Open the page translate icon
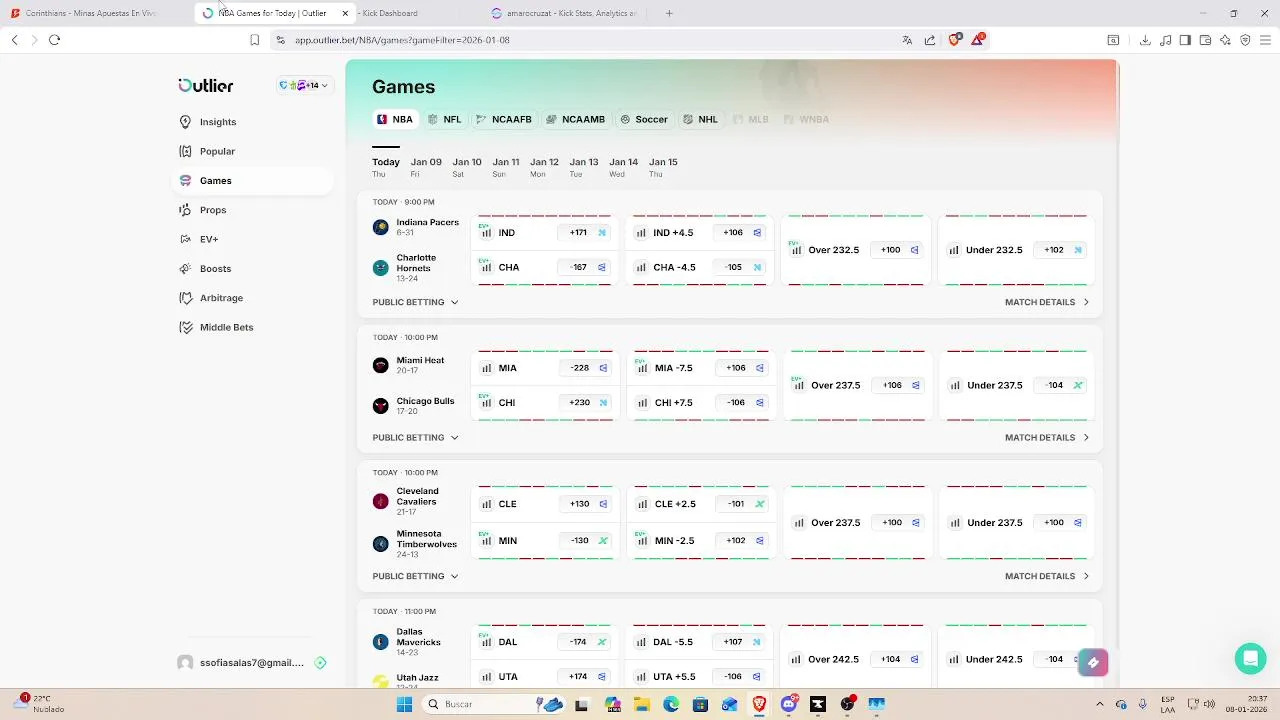This screenshot has width=1280, height=720. pyautogui.click(x=907, y=40)
